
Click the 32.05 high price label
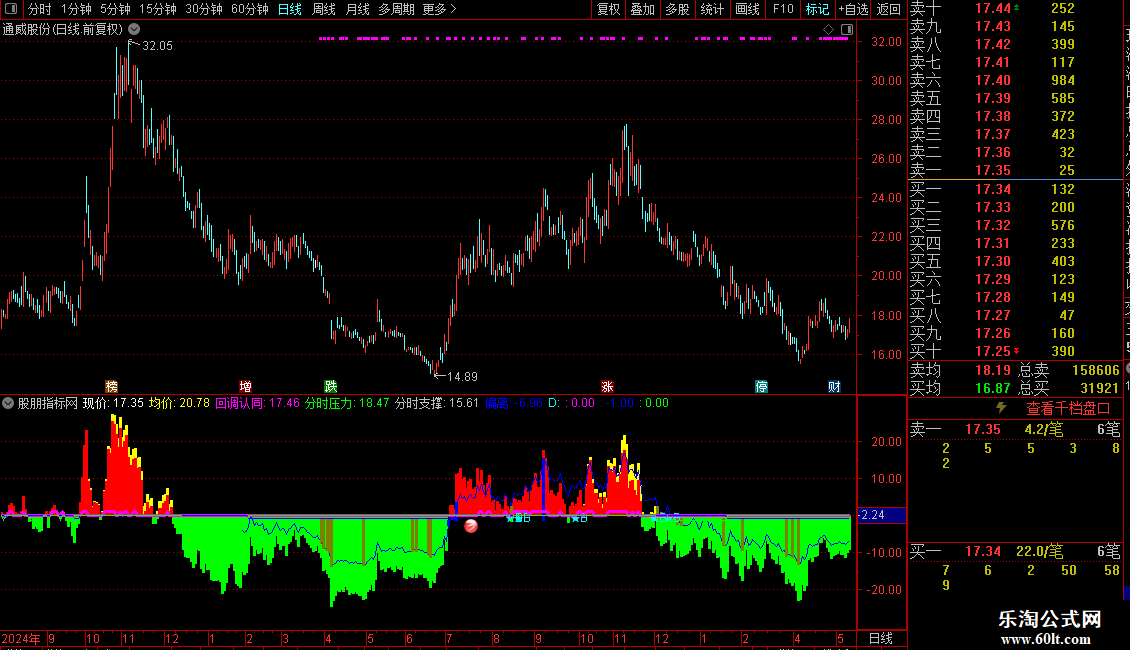click(x=158, y=45)
